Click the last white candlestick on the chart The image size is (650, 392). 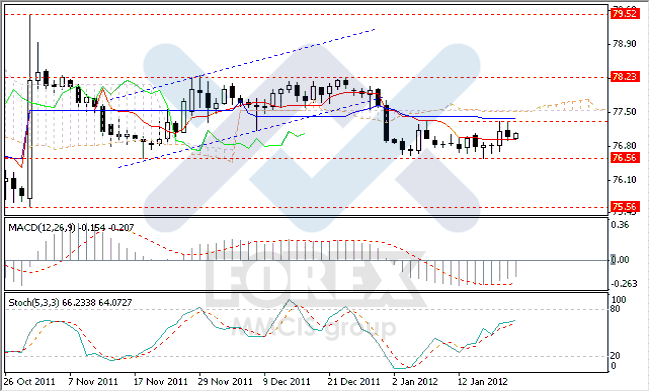(516, 136)
